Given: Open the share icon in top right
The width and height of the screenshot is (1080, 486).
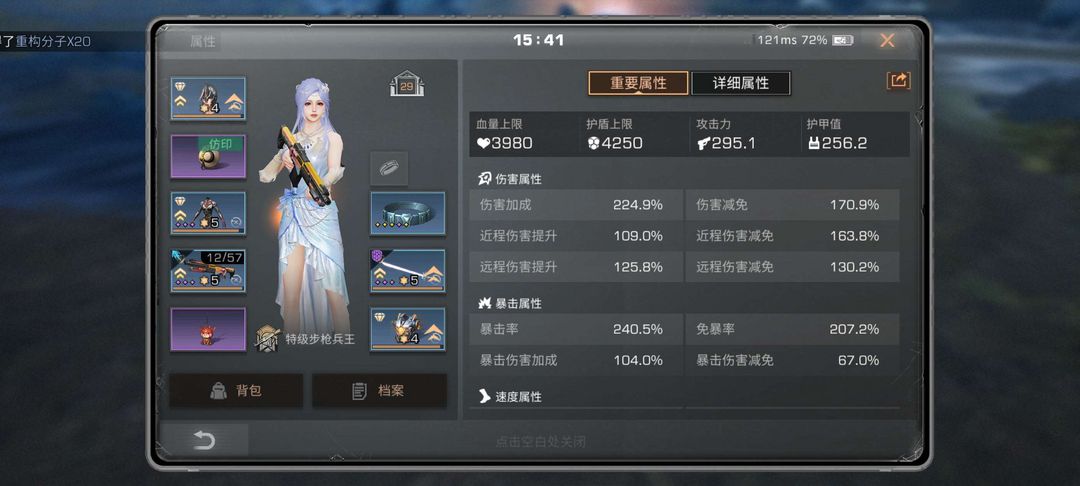Looking at the screenshot, I should pos(898,81).
